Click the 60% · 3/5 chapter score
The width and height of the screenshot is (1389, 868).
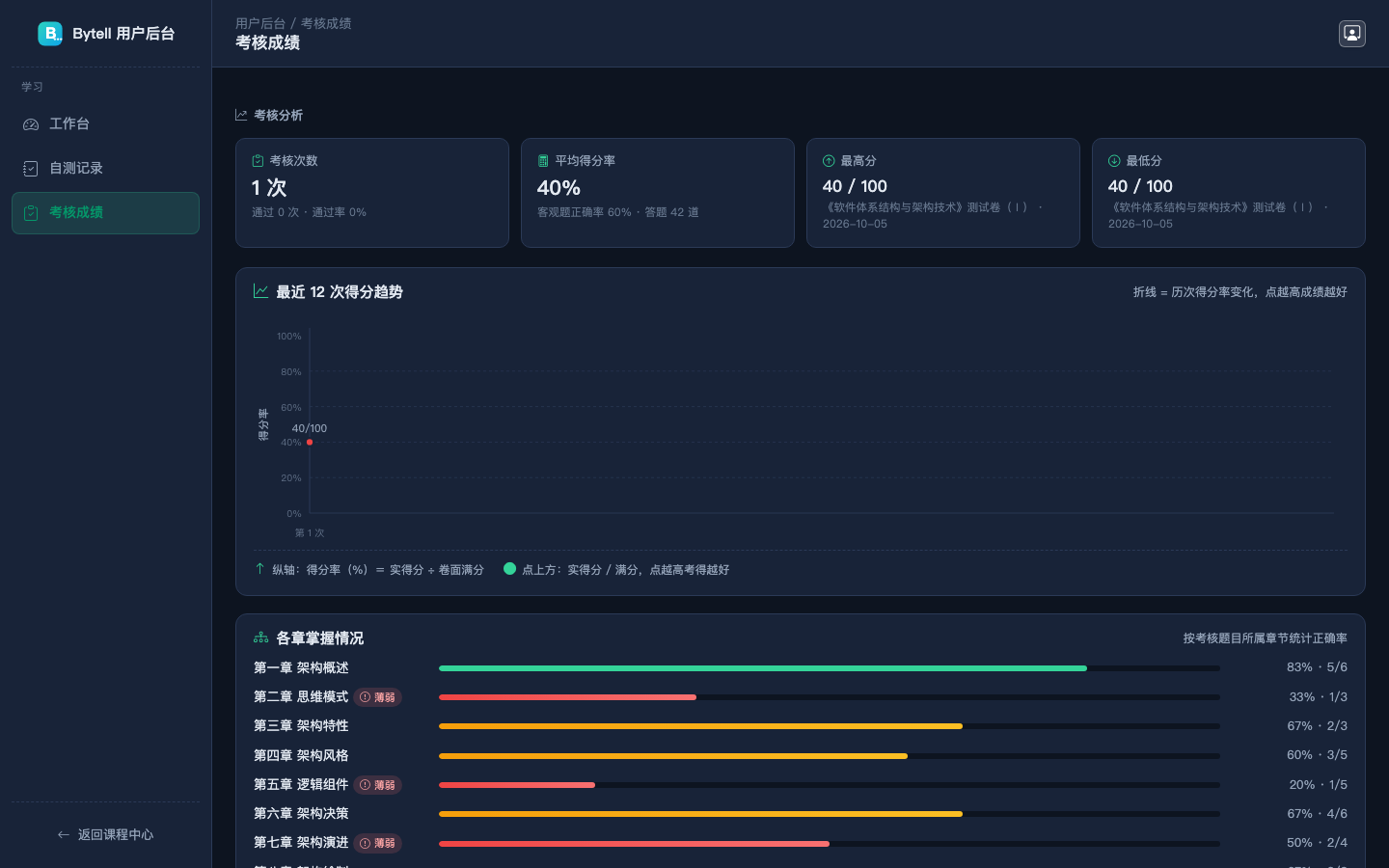(1317, 755)
